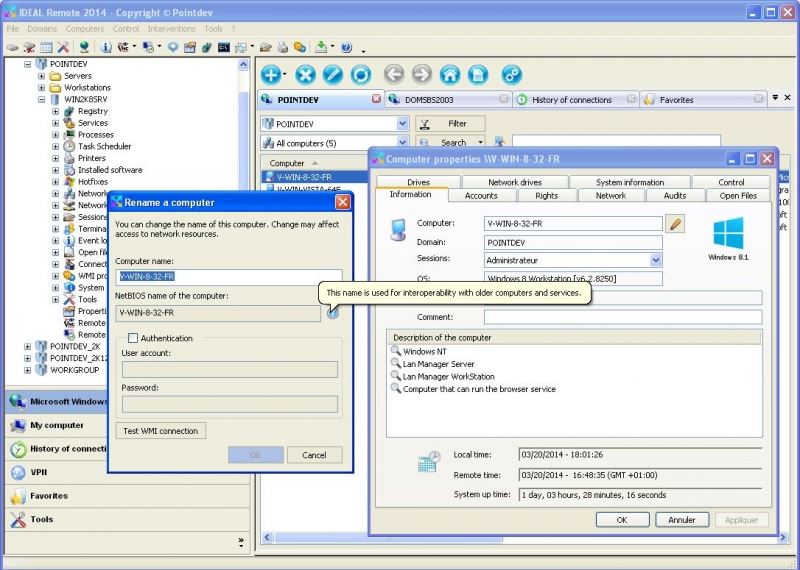Enable the Authentication checkbox
This screenshot has width=800, height=570.
click(133, 338)
